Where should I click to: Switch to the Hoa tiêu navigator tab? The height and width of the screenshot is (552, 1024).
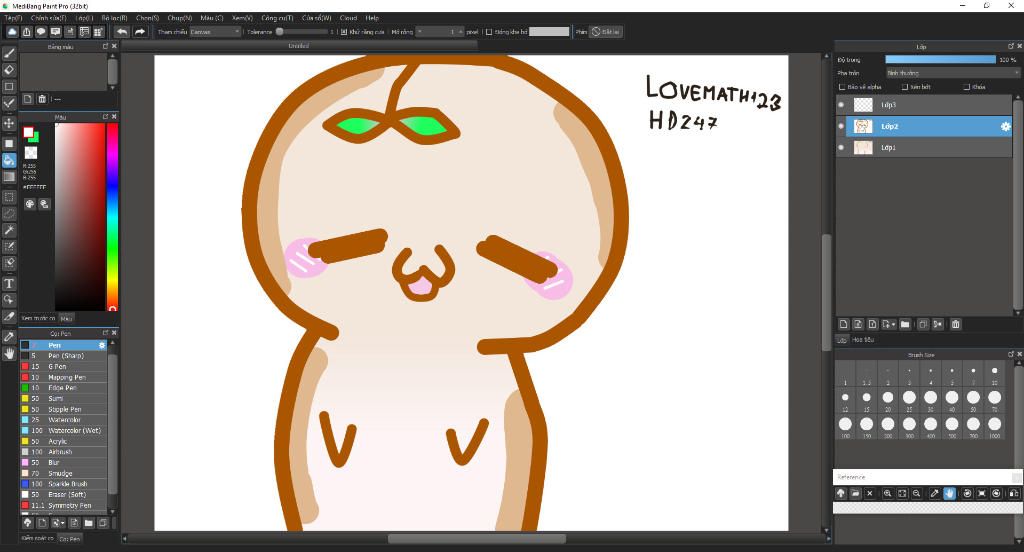863,340
